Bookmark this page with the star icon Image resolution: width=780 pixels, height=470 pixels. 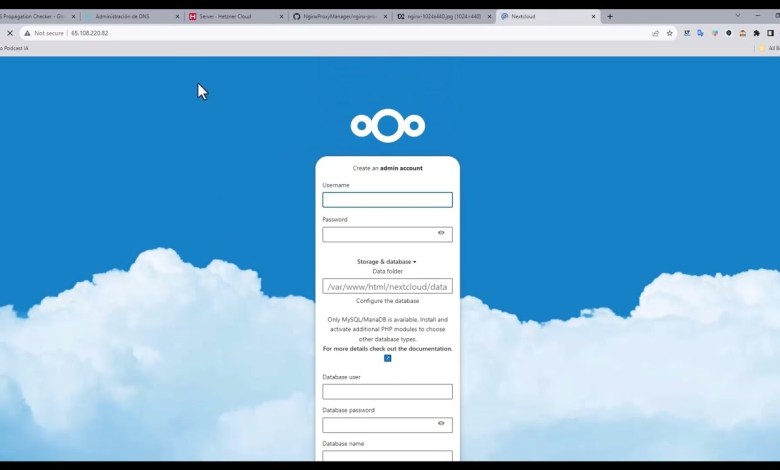pyautogui.click(x=670, y=33)
